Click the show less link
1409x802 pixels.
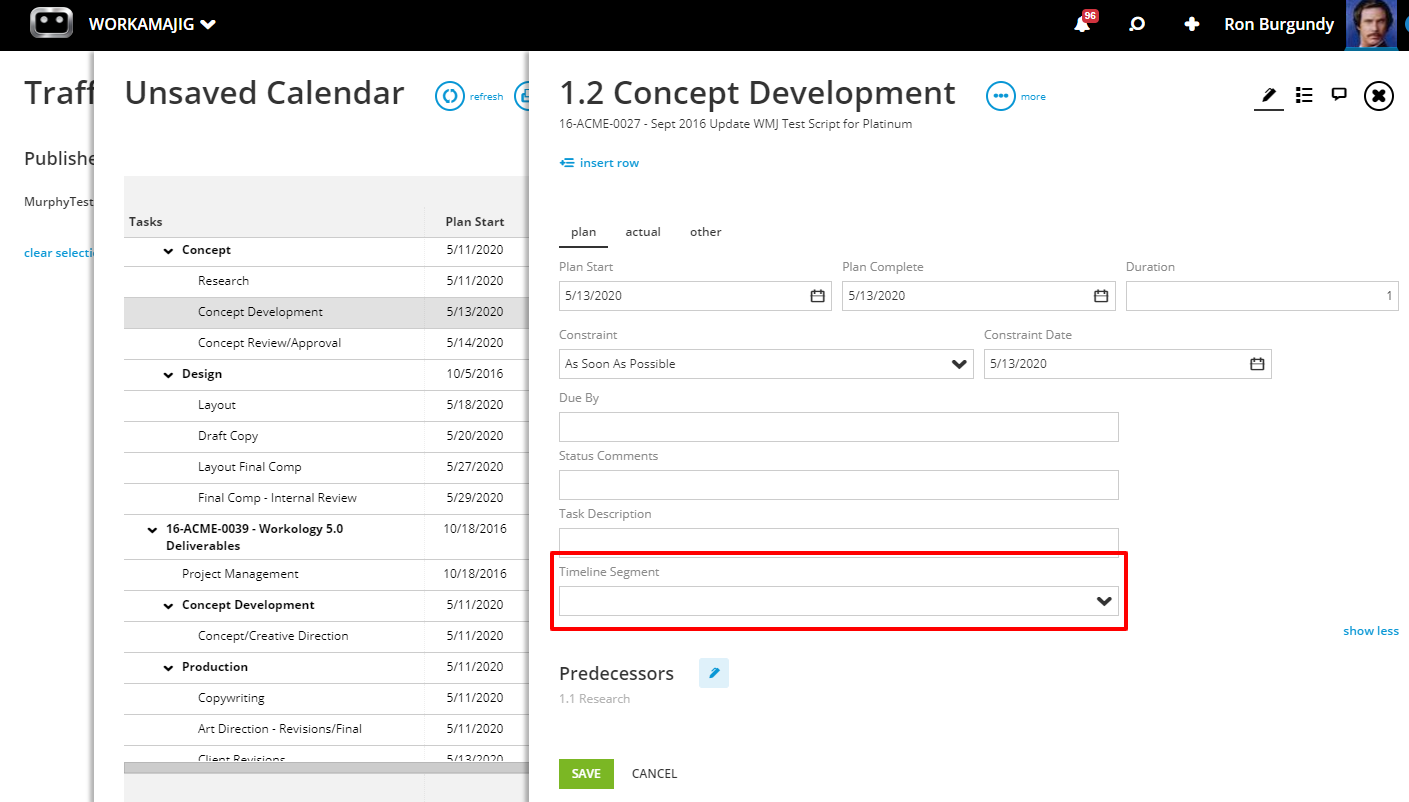point(1371,631)
